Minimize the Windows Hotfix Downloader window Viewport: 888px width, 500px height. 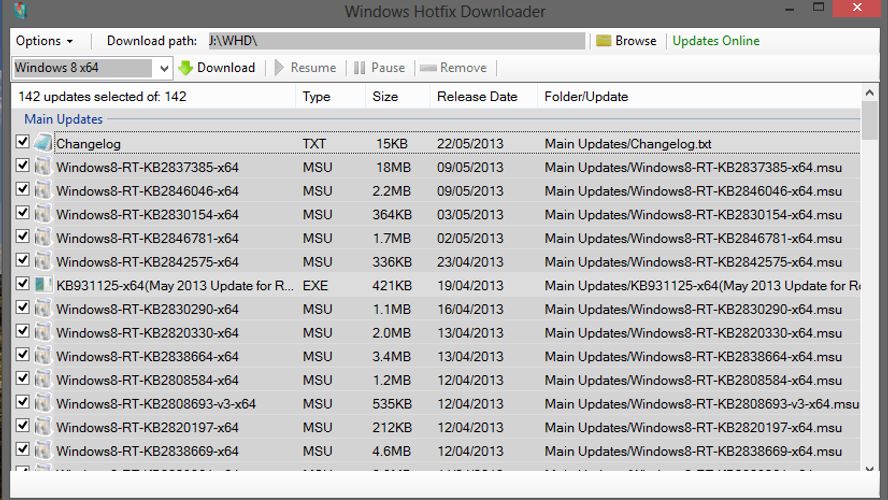click(789, 8)
